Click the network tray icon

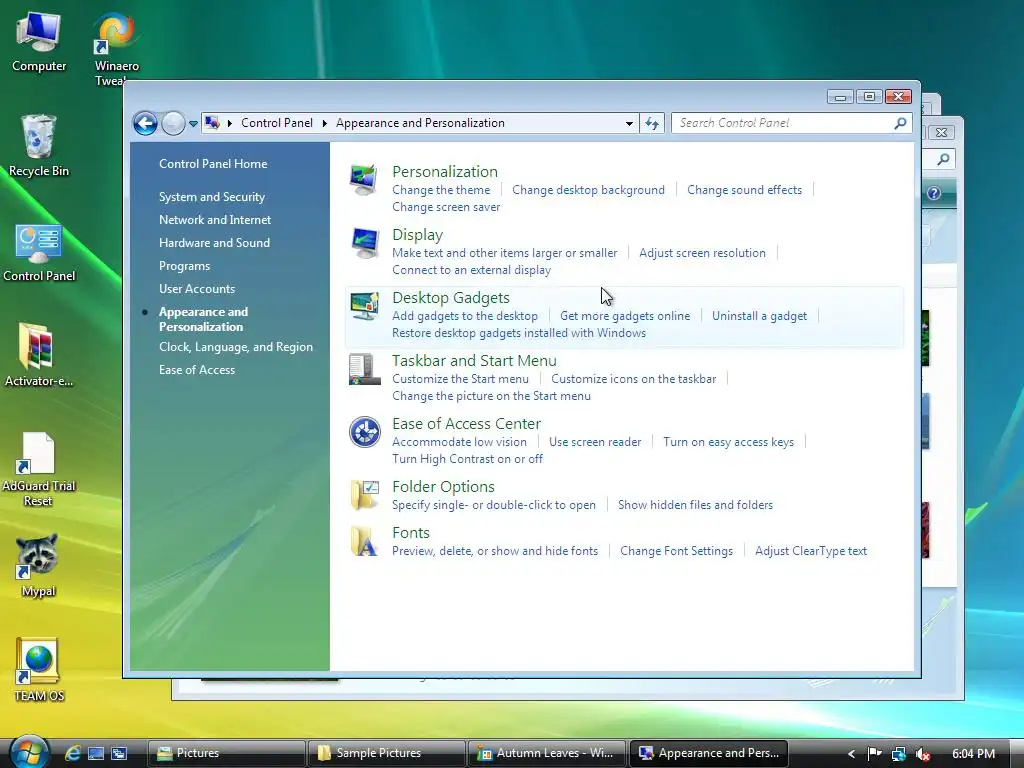[x=899, y=754]
